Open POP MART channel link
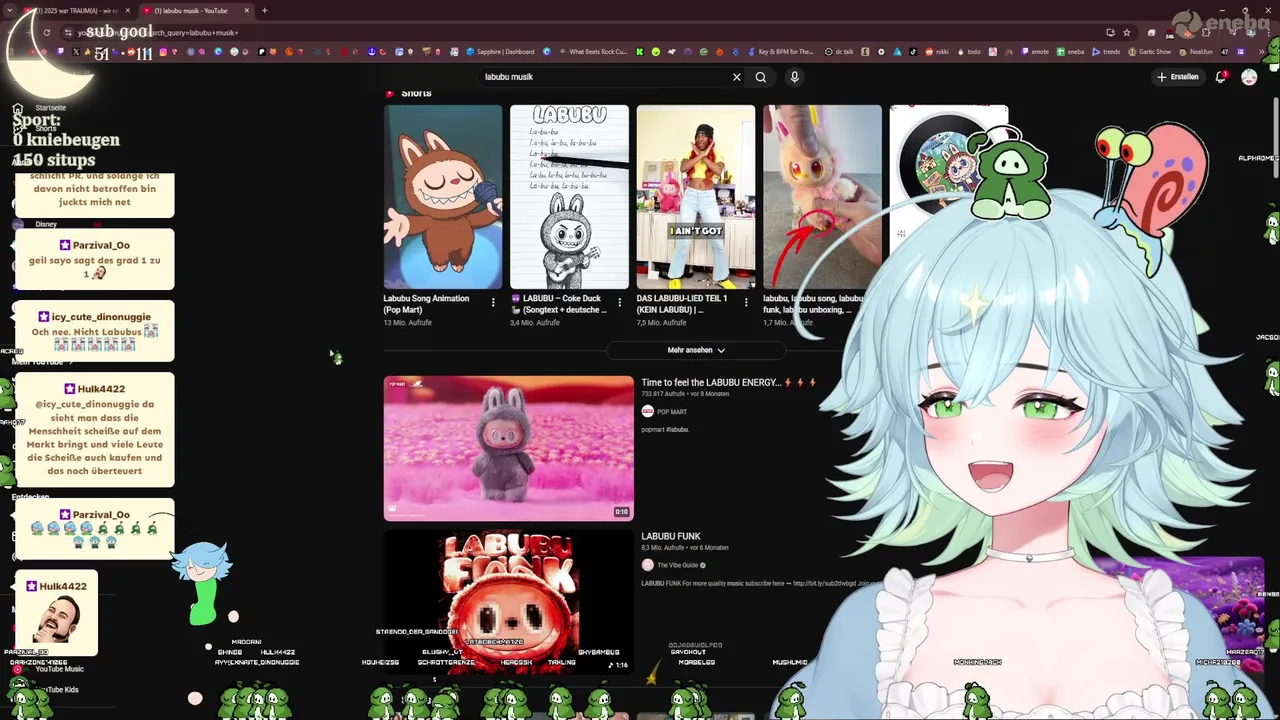Screen dimensions: 1280x720 [672, 412]
